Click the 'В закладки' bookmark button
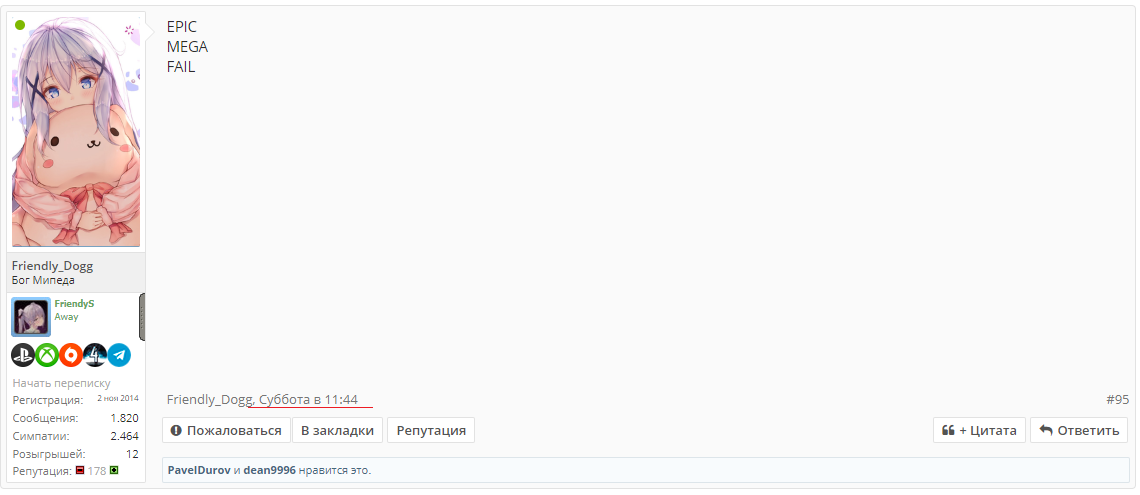The image size is (1140, 495). [337, 430]
